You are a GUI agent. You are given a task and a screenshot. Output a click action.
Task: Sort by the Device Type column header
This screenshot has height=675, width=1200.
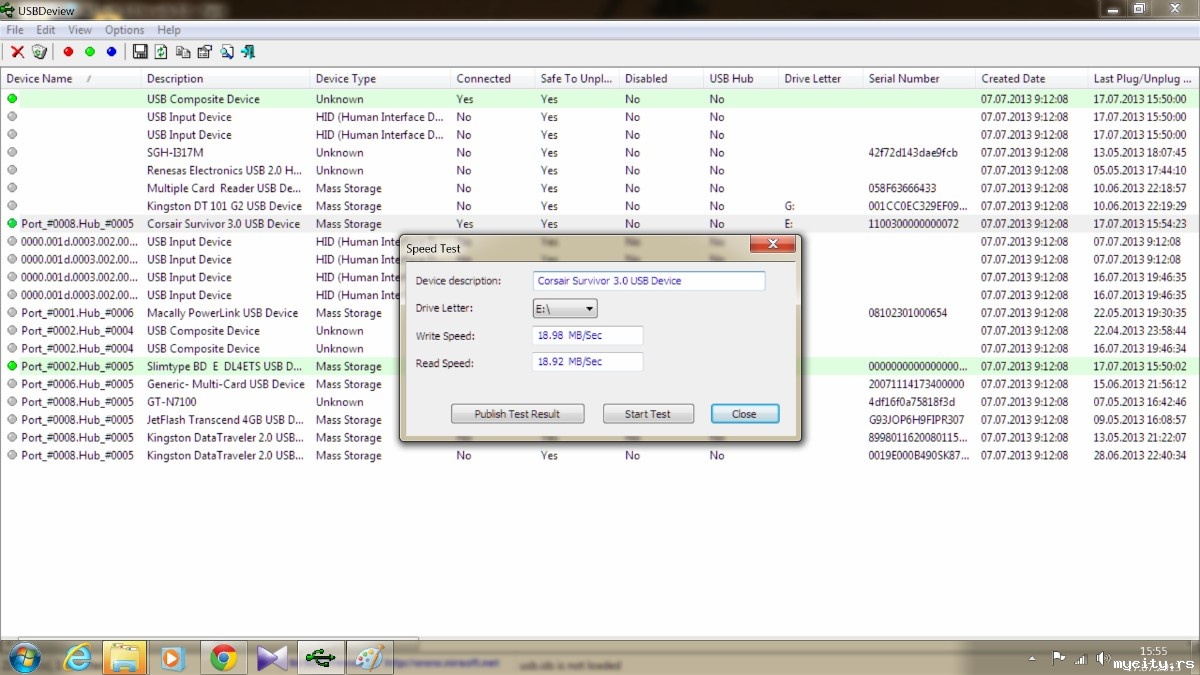[380, 79]
